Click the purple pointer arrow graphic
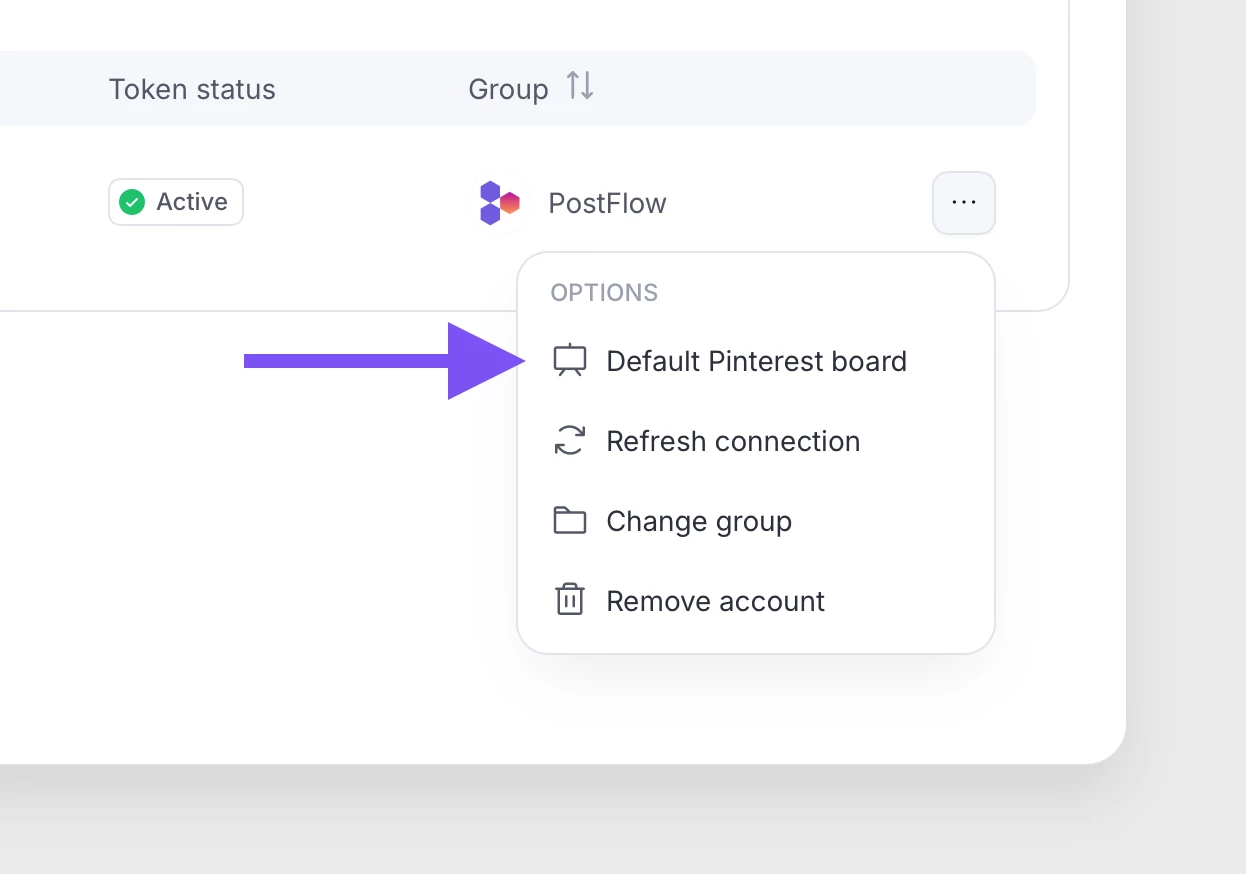Image resolution: width=1246 pixels, height=874 pixels. (384, 361)
